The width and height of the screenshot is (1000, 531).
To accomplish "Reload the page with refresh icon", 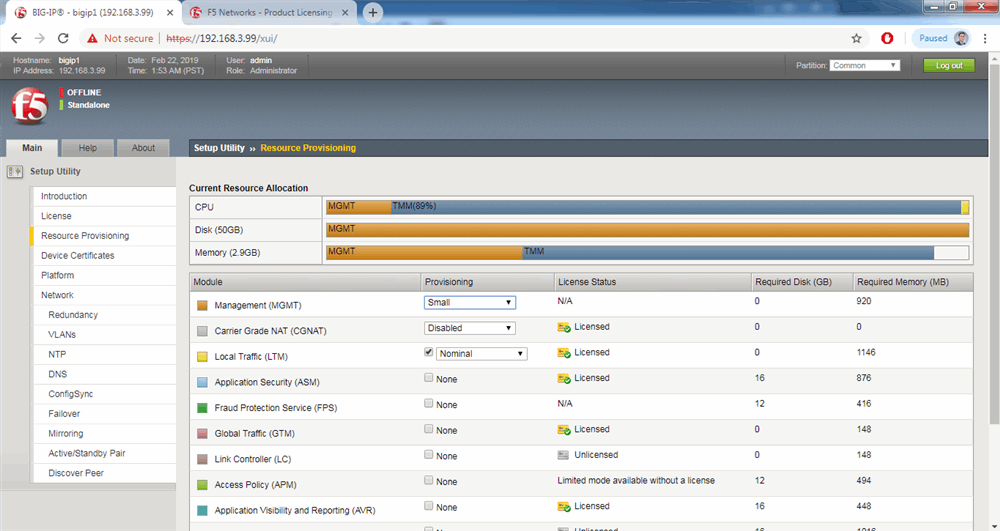I will click(62, 38).
